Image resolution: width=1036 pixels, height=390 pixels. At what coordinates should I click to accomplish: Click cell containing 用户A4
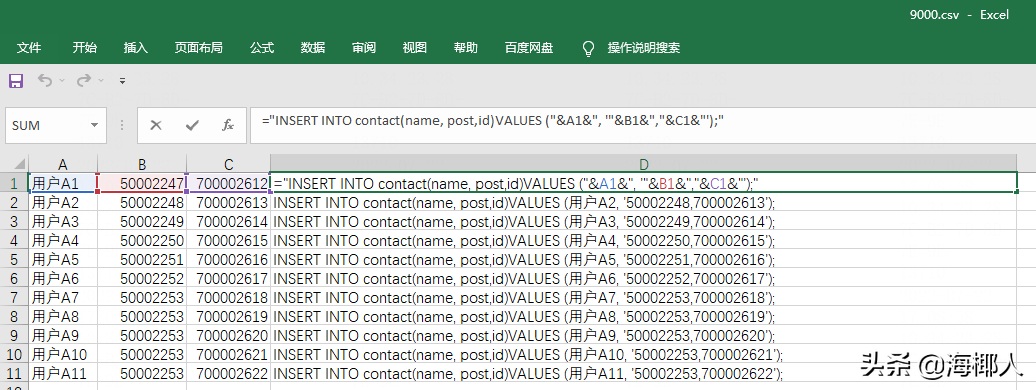coord(63,240)
